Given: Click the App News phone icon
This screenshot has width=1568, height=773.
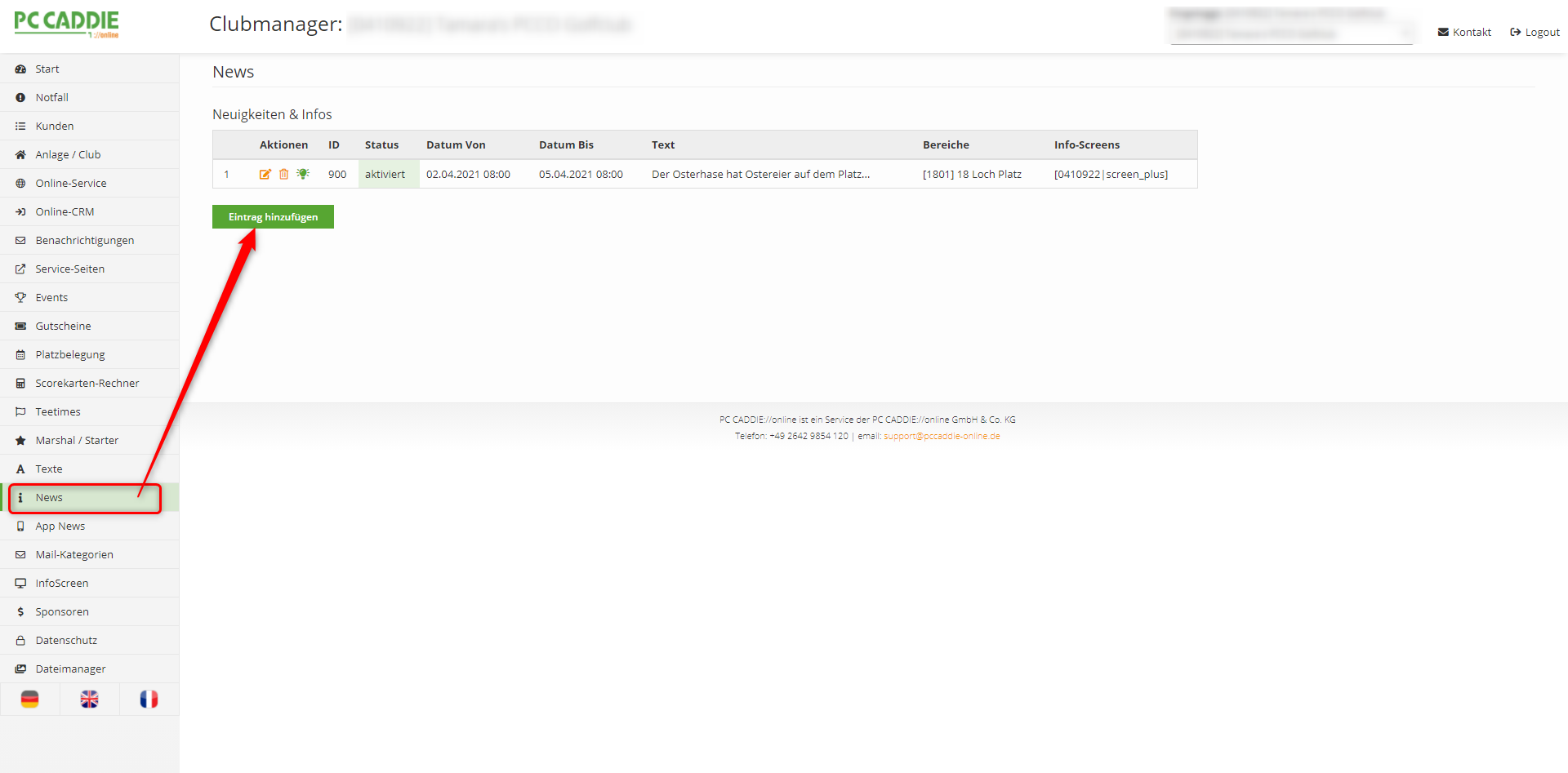Looking at the screenshot, I should (20, 526).
